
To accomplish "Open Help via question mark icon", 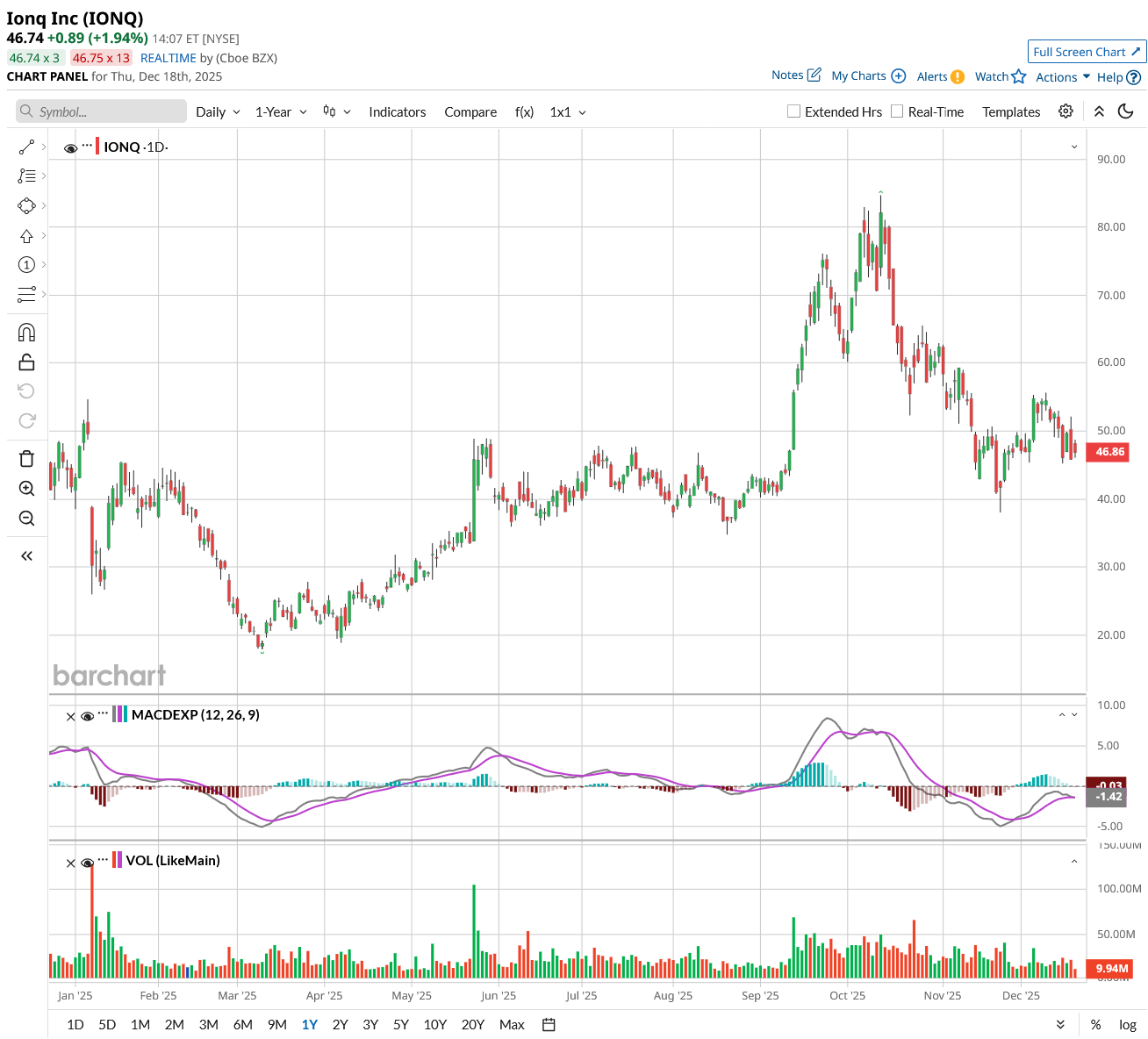I will (1134, 77).
